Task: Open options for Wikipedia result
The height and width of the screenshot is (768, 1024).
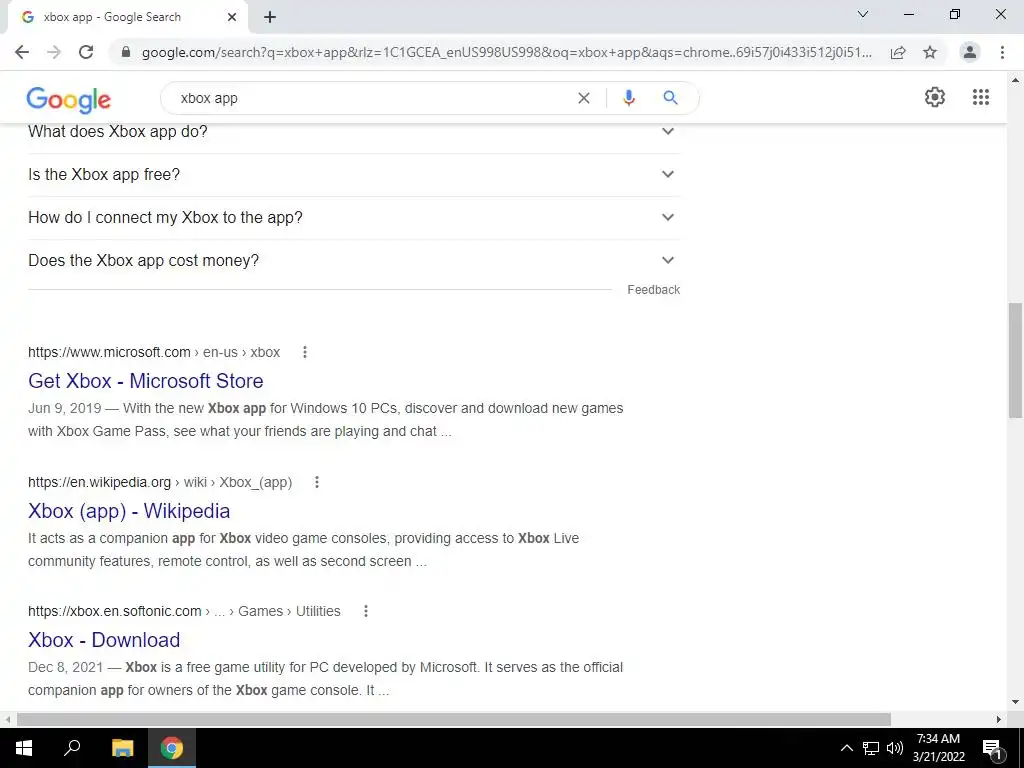Action: 317,483
